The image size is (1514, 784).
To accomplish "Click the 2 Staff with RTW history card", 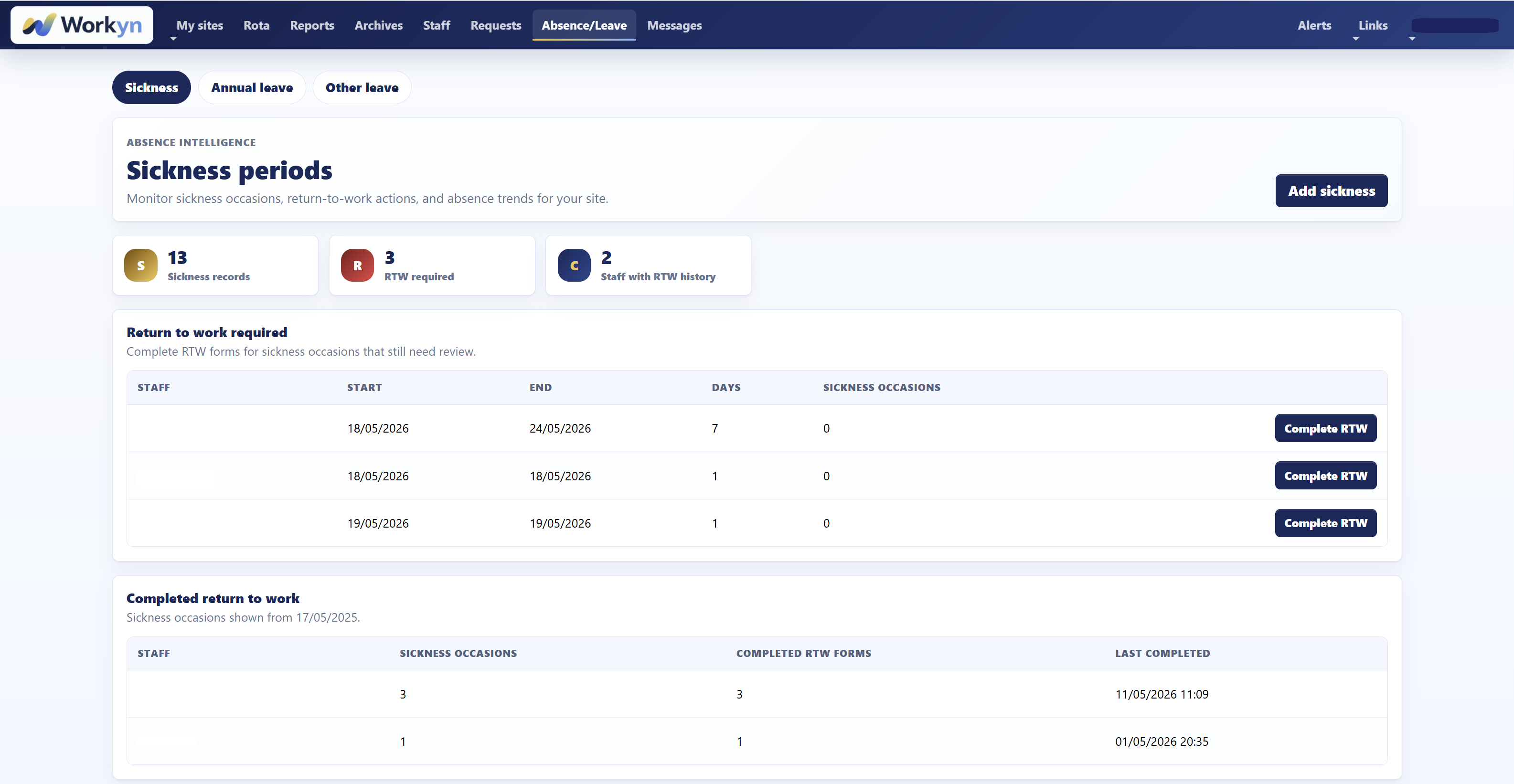I will 648,265.
